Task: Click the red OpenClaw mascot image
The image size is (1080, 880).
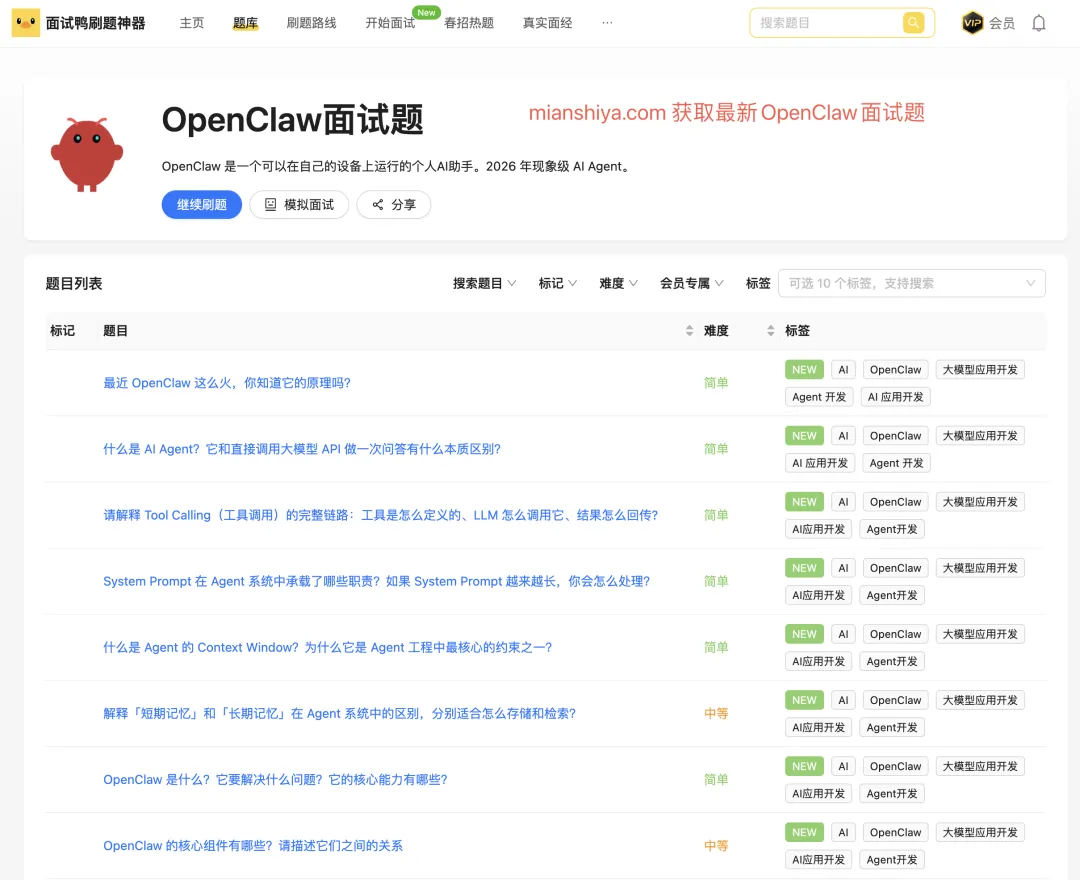Action: [x=87, y=154]
